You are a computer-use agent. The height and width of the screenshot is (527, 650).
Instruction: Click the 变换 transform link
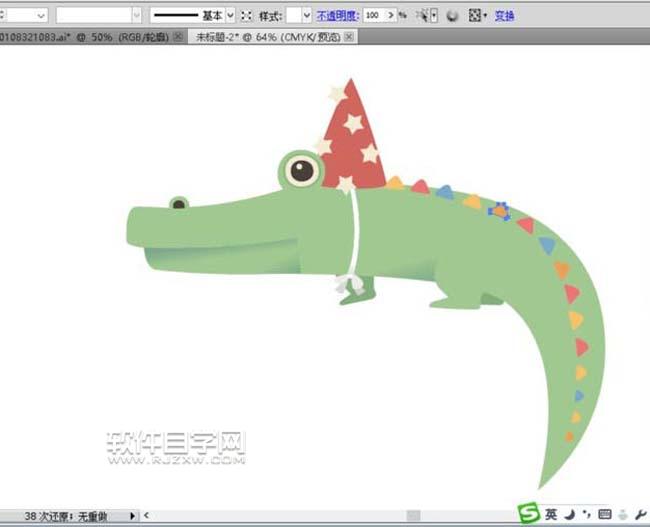(x=505, y=16)
